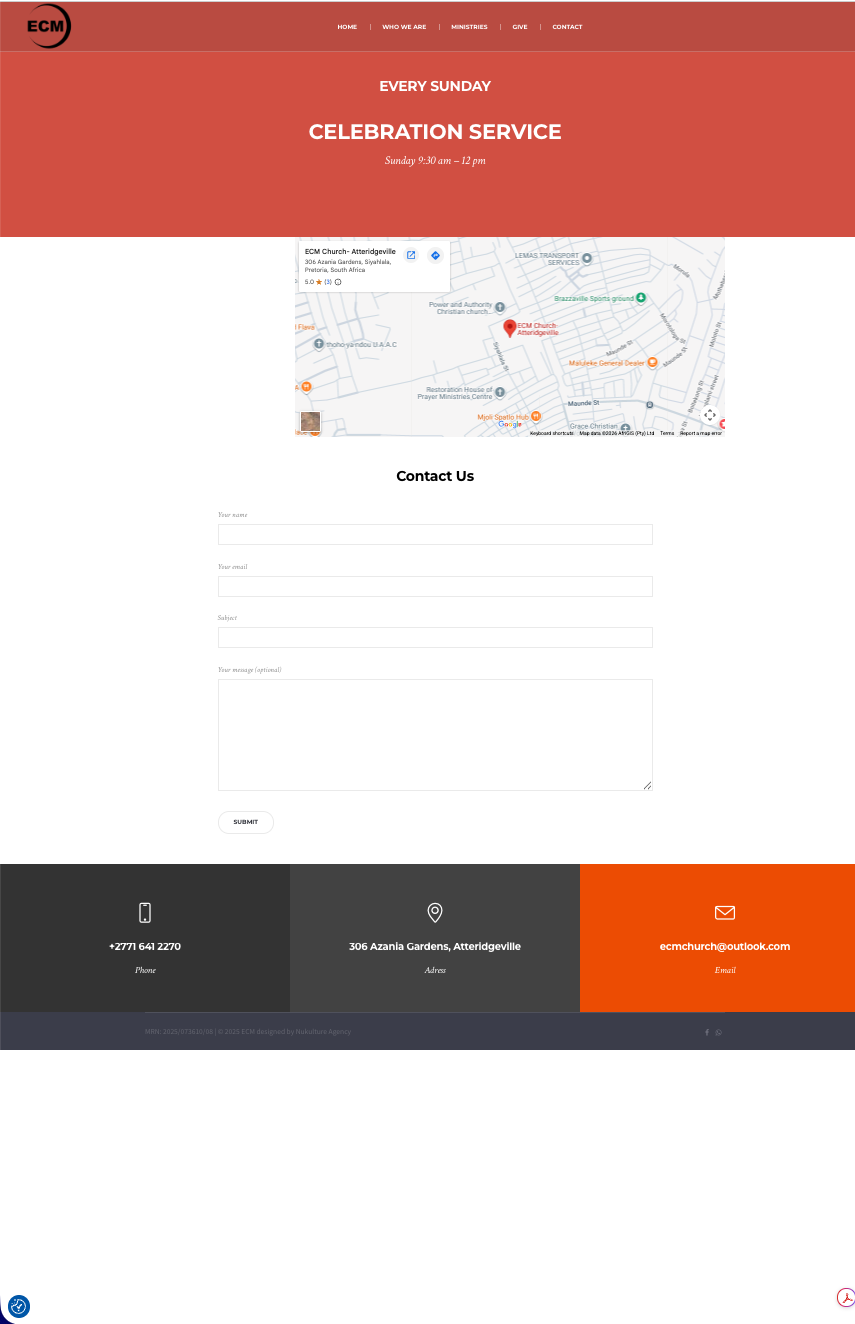Screen dimensions: 855x1324
Task: Click inside the Your message text area
Action: point(435,735)
